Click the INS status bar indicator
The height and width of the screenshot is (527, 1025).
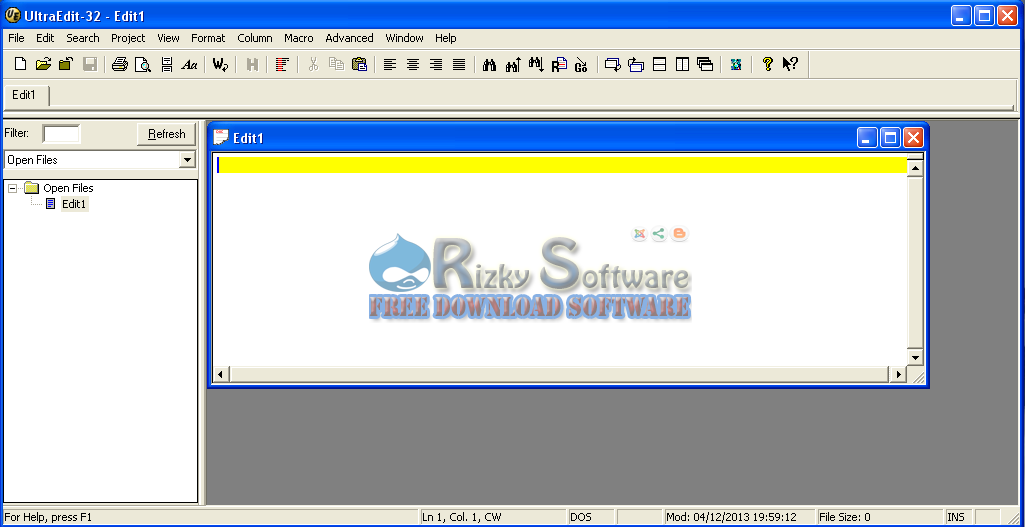click(x=959, y=517)
